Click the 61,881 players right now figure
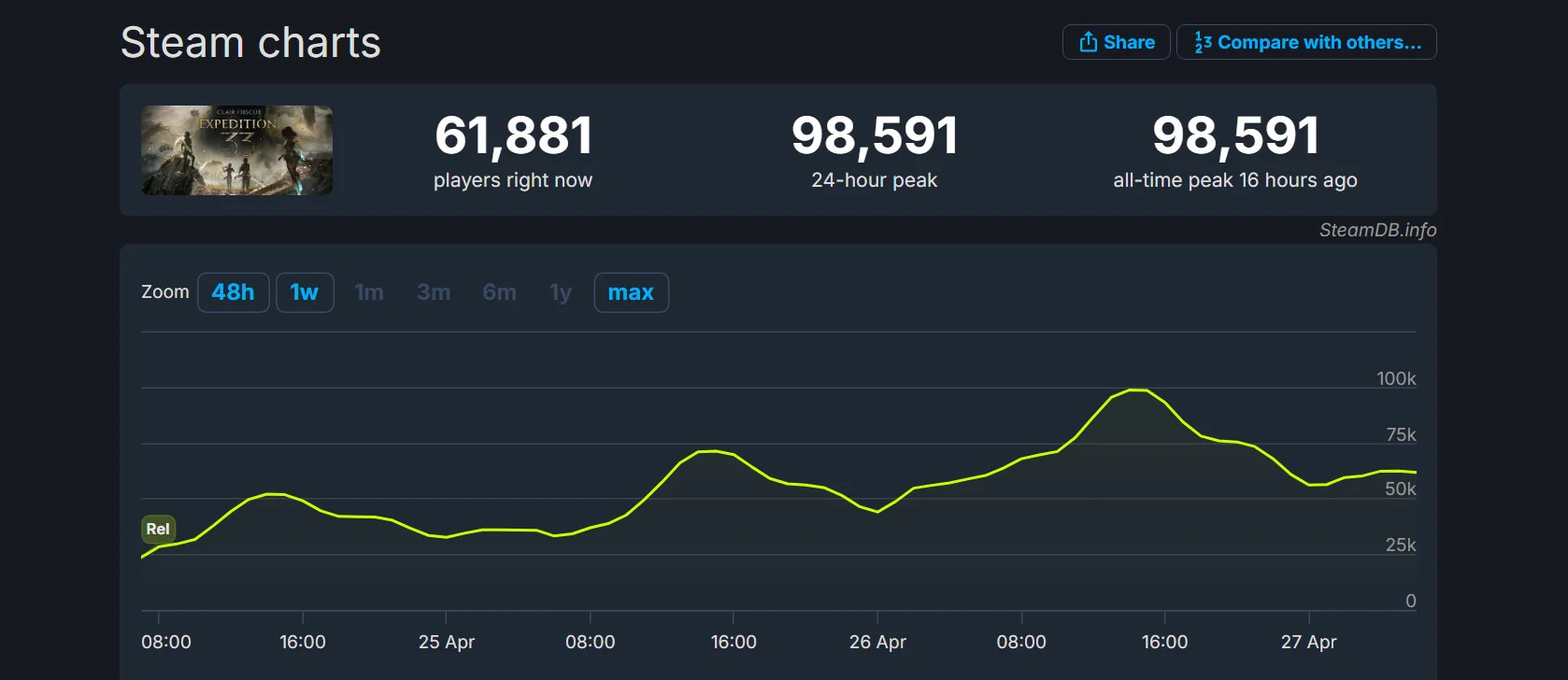 click(513, 136)
